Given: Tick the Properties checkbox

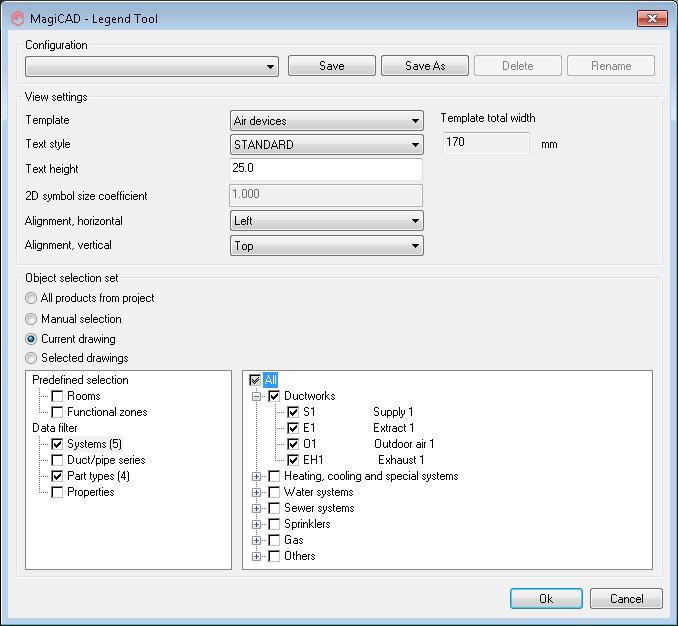Looking at the screenshot, I should 57,492.
